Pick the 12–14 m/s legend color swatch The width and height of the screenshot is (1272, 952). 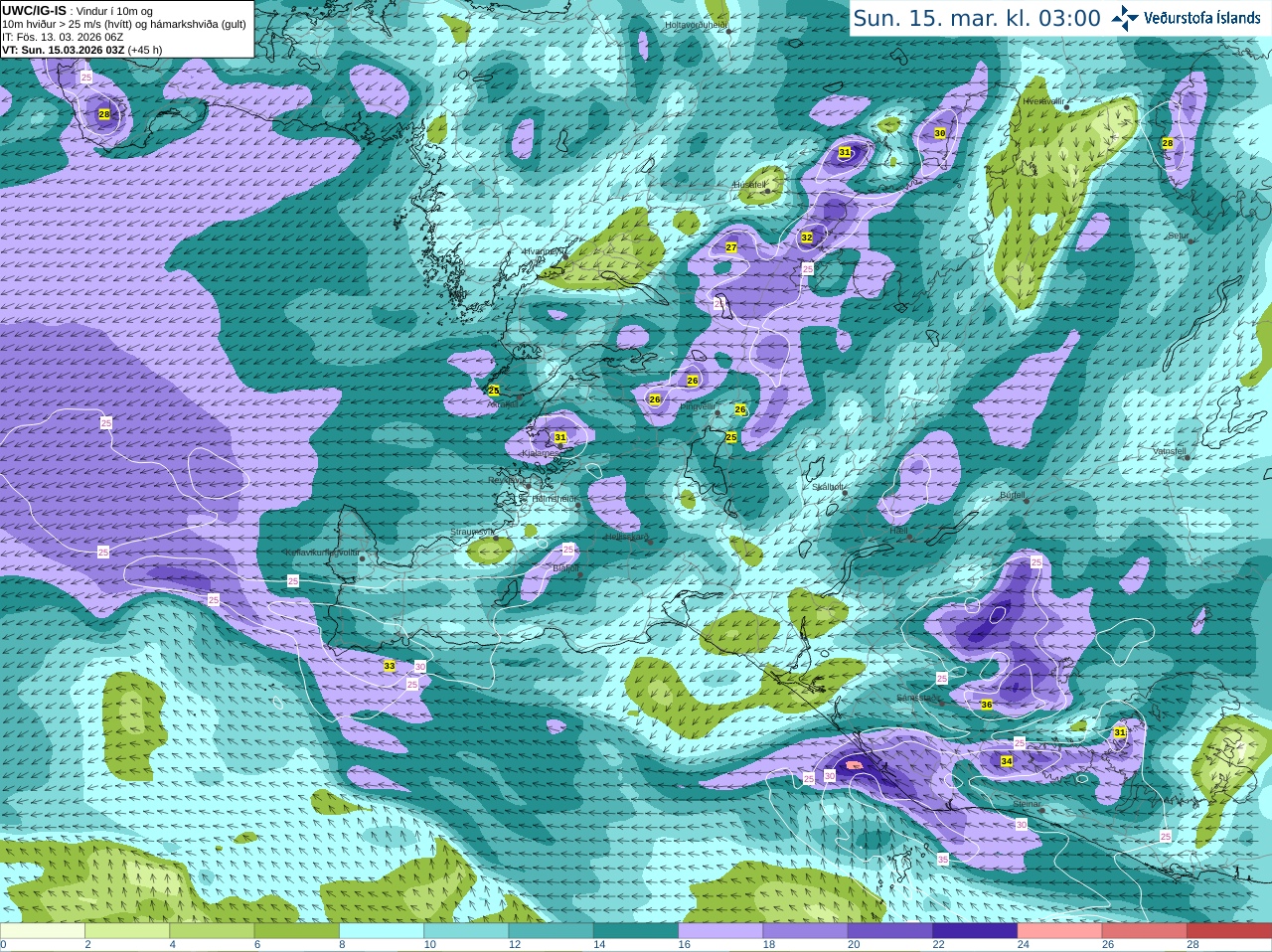coord(552,931)
